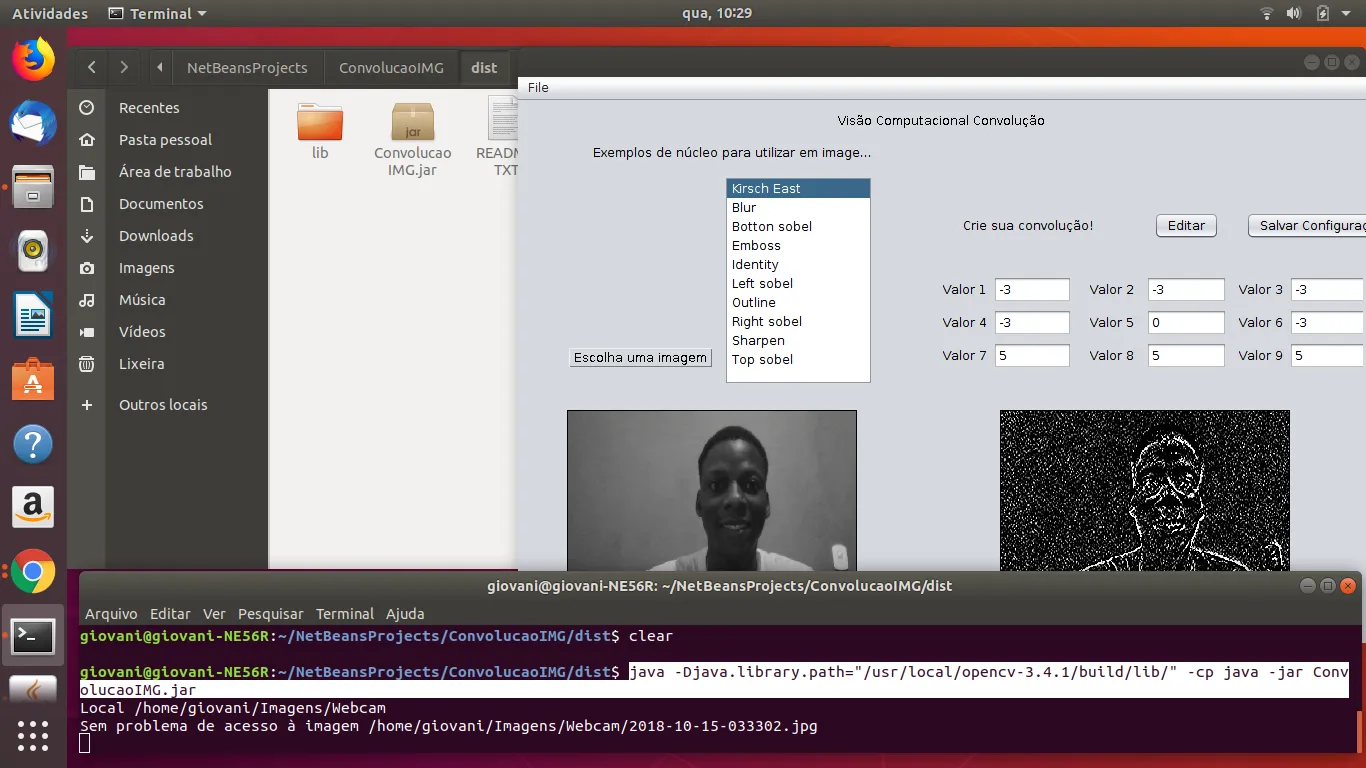The width and height of the screenshot is (1366, 768).
Task: Open Ubuntu Software from the dock
Action: (33, 379)
